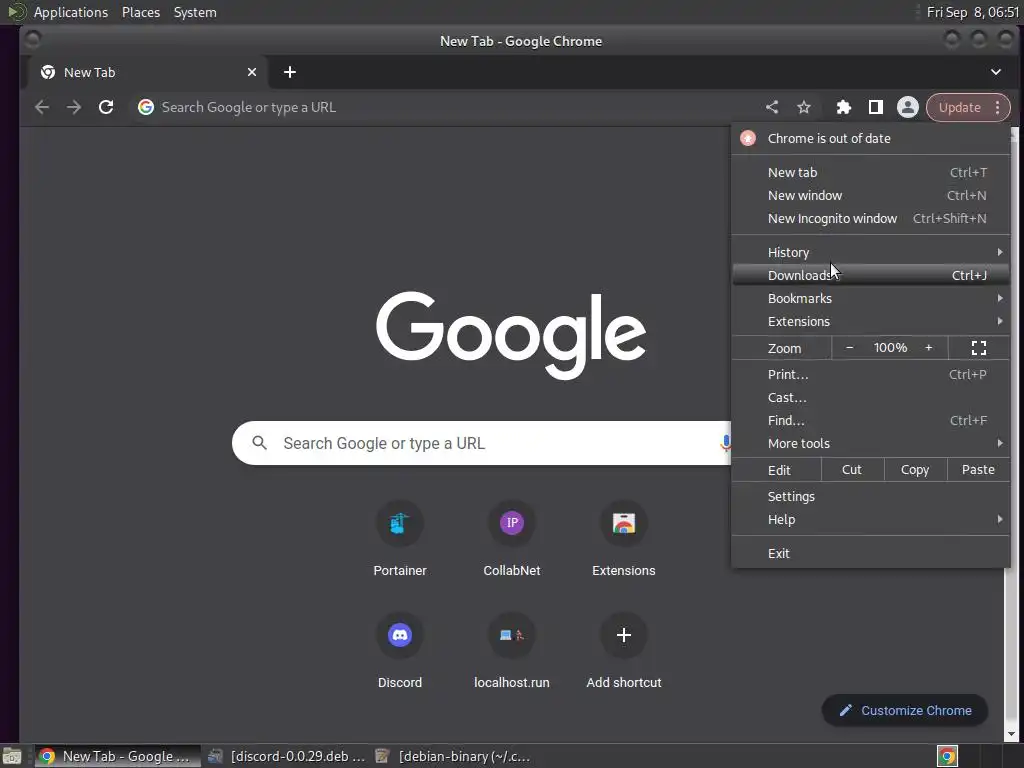Viewport: 1024px width, 768px height.
Task: Choose Cast... from the menu
Action: [871, 397]
